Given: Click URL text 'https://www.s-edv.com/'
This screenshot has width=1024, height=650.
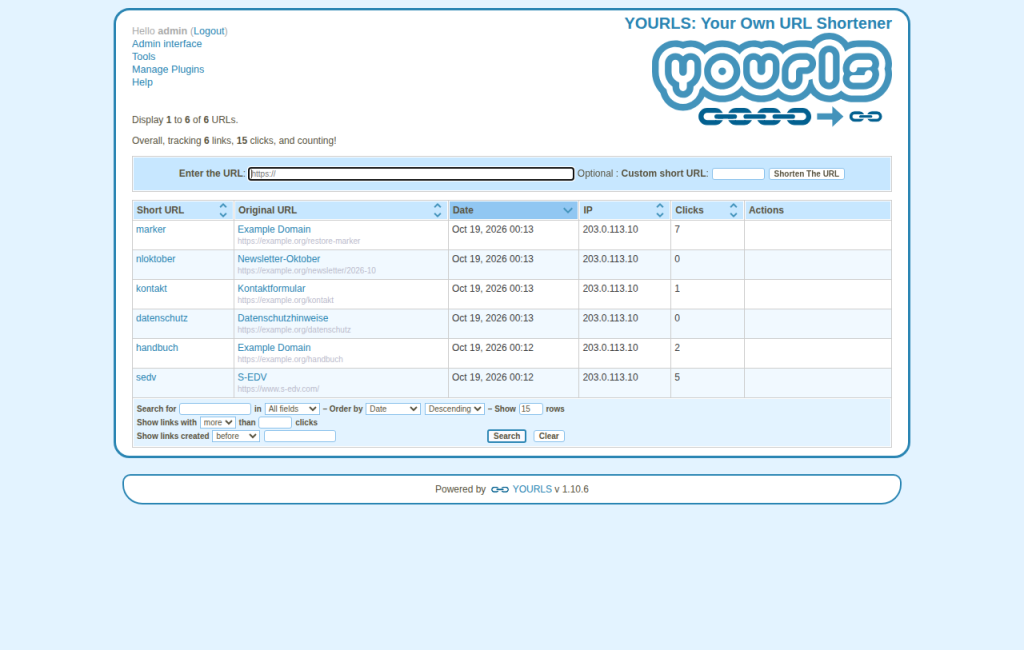Looking at the screenshot, I should tap(278, 389).
